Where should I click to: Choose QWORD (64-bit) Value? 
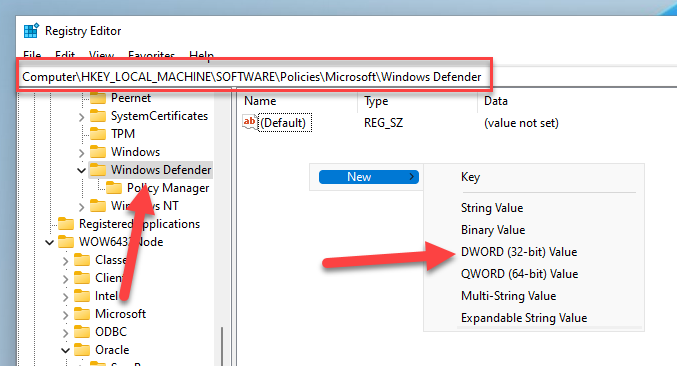pos(519,274)
